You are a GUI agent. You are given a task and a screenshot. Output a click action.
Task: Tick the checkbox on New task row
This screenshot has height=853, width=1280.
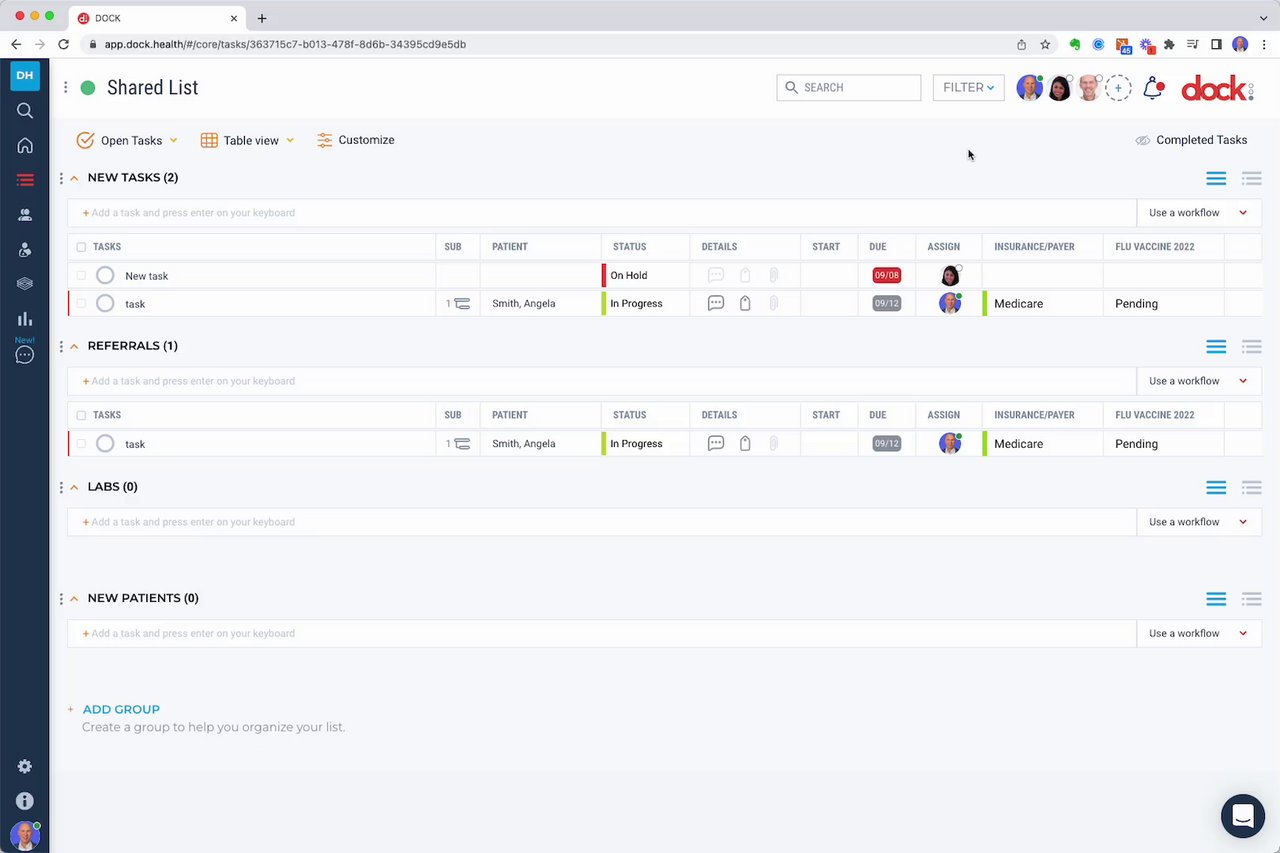click(81, 275)
